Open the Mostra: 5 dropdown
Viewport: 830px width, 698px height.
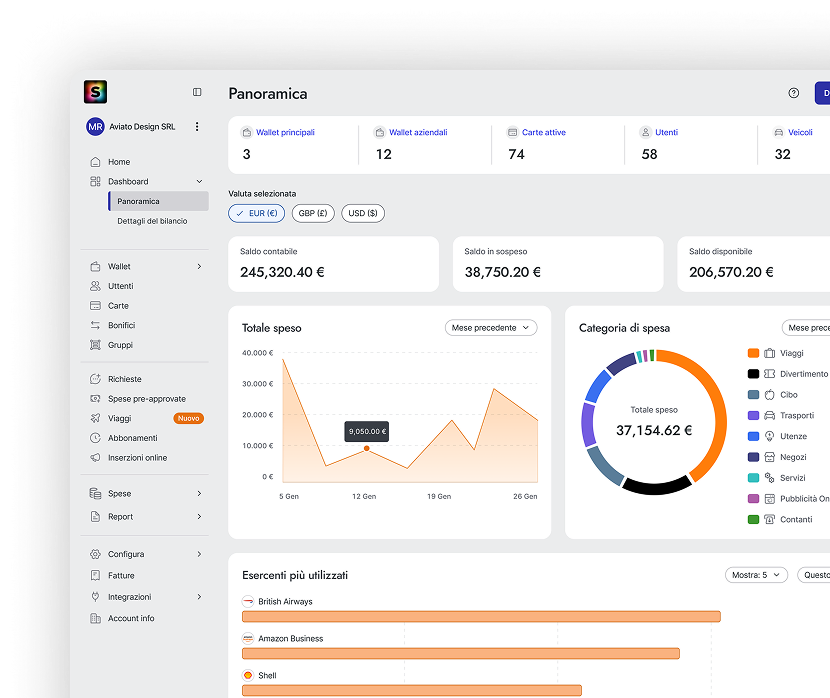(756, 575)
